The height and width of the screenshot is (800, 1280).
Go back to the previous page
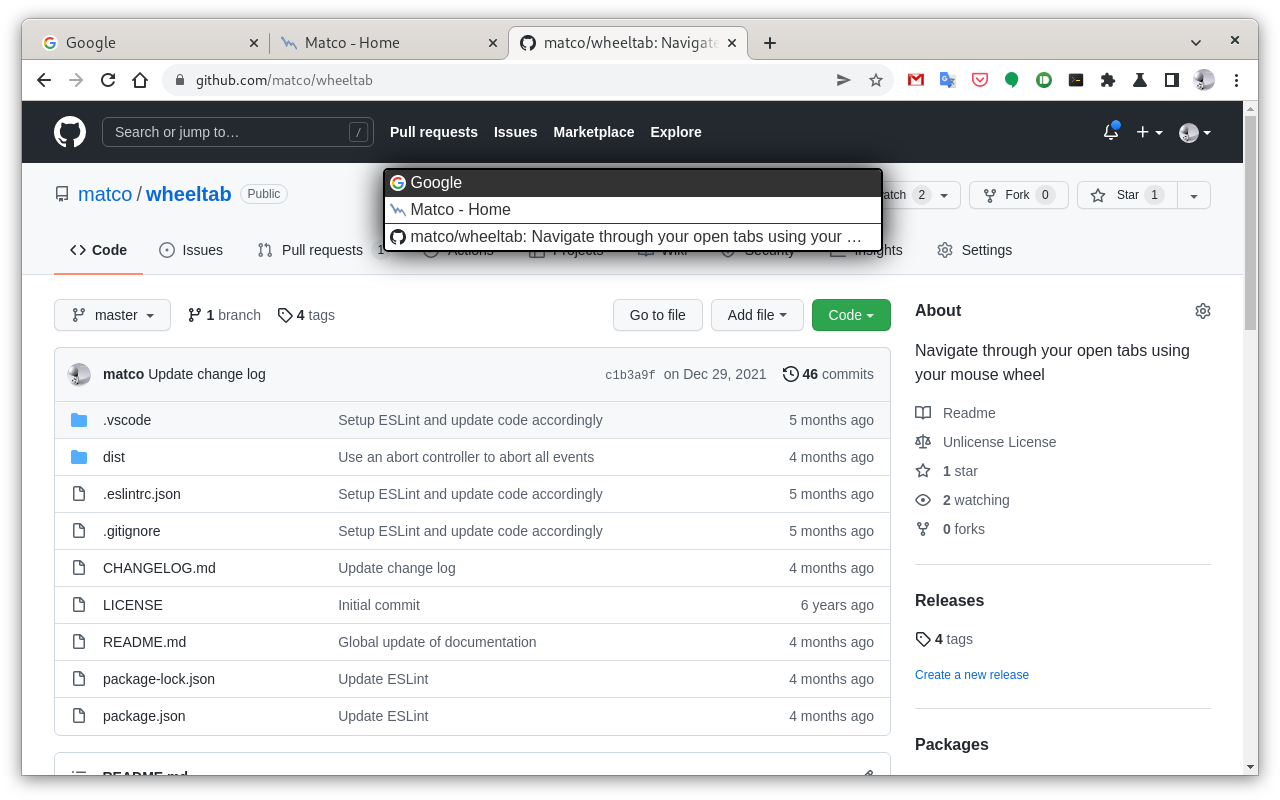click(44, 80)
